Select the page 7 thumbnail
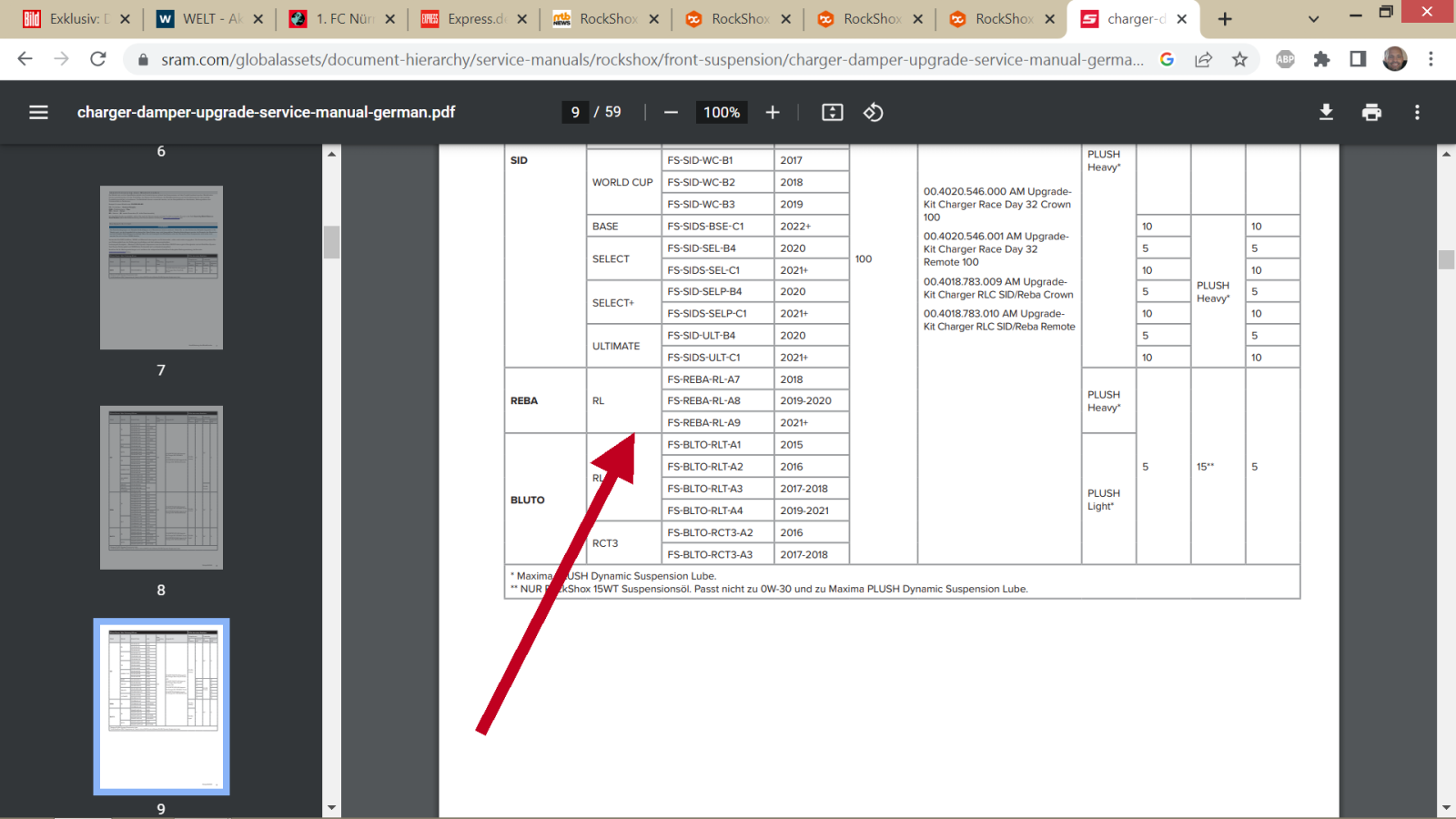 (161, 268)
